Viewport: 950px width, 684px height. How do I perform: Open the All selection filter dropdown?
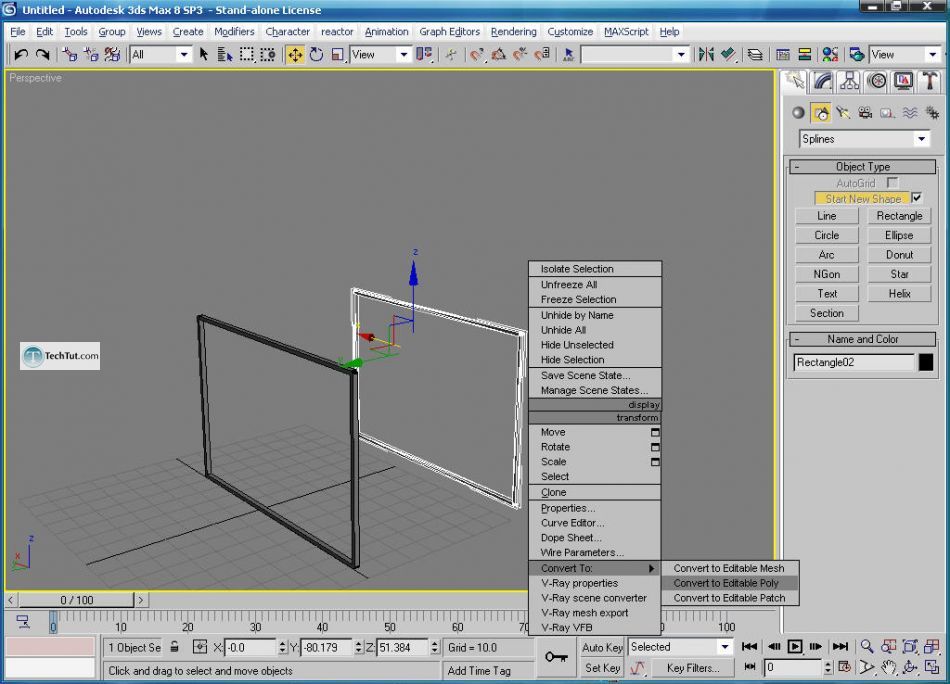tap(161, 55)
